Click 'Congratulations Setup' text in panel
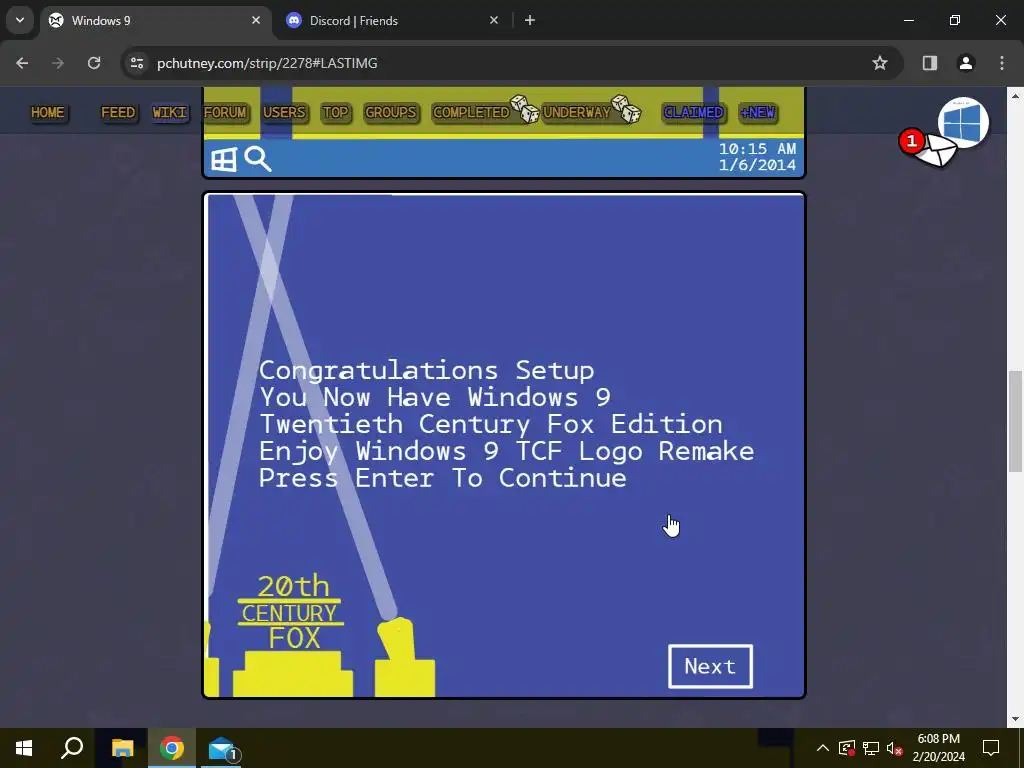1024x768 pixels. point(426,371)
